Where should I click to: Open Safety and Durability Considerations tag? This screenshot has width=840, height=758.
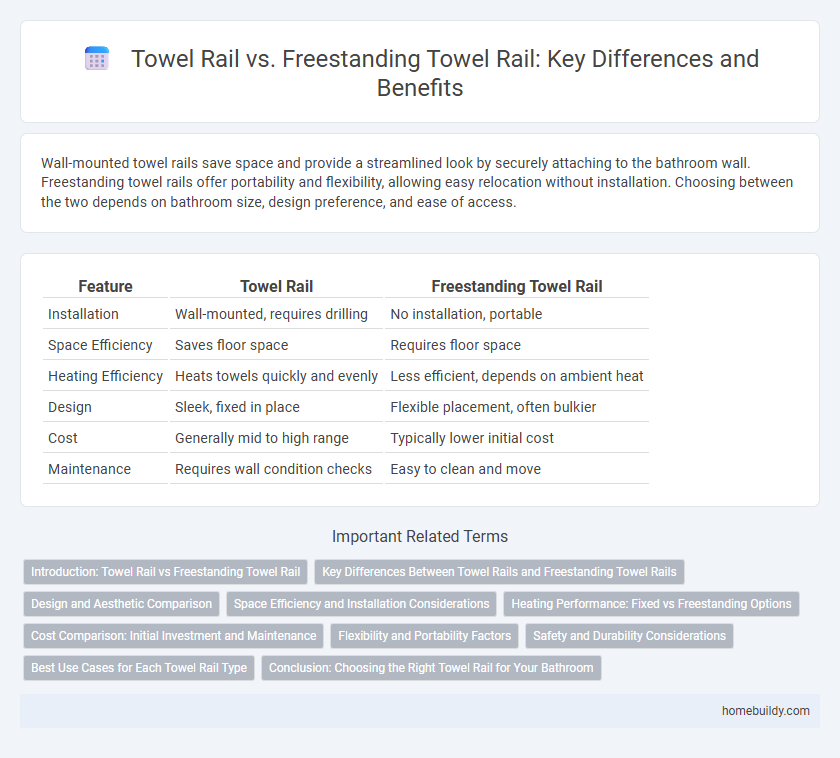[629, 636]
